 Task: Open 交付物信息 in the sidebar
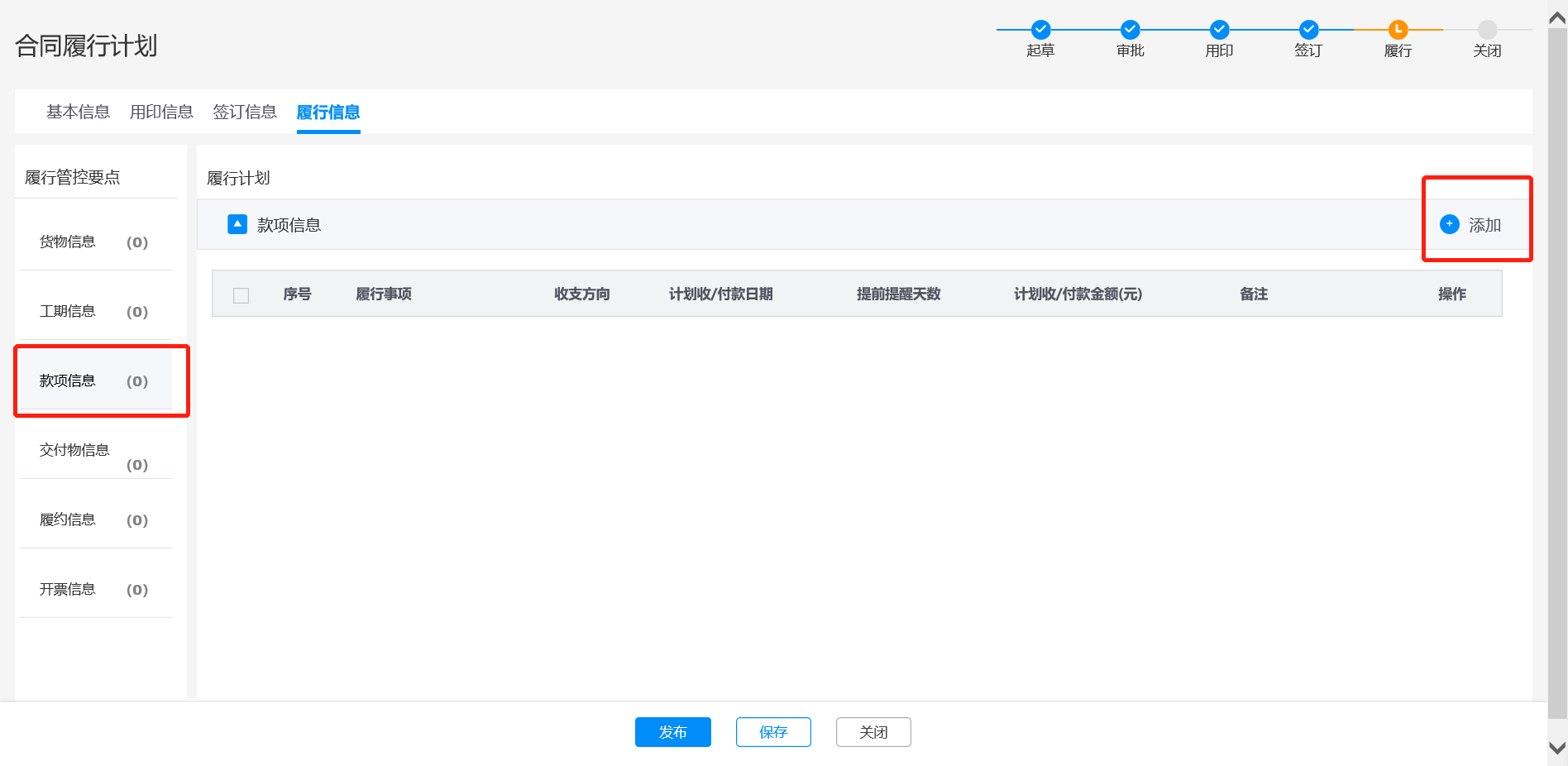(74, 450)
